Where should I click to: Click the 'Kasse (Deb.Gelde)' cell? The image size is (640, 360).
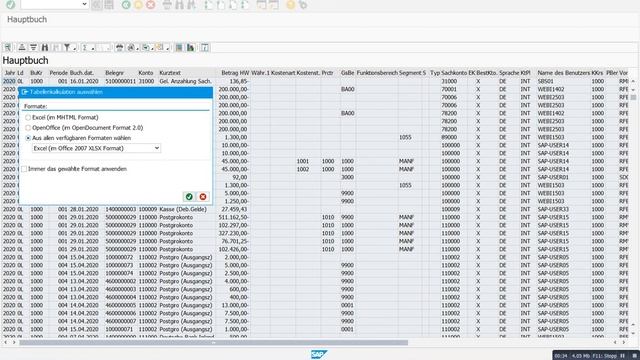tap(183, 209)
